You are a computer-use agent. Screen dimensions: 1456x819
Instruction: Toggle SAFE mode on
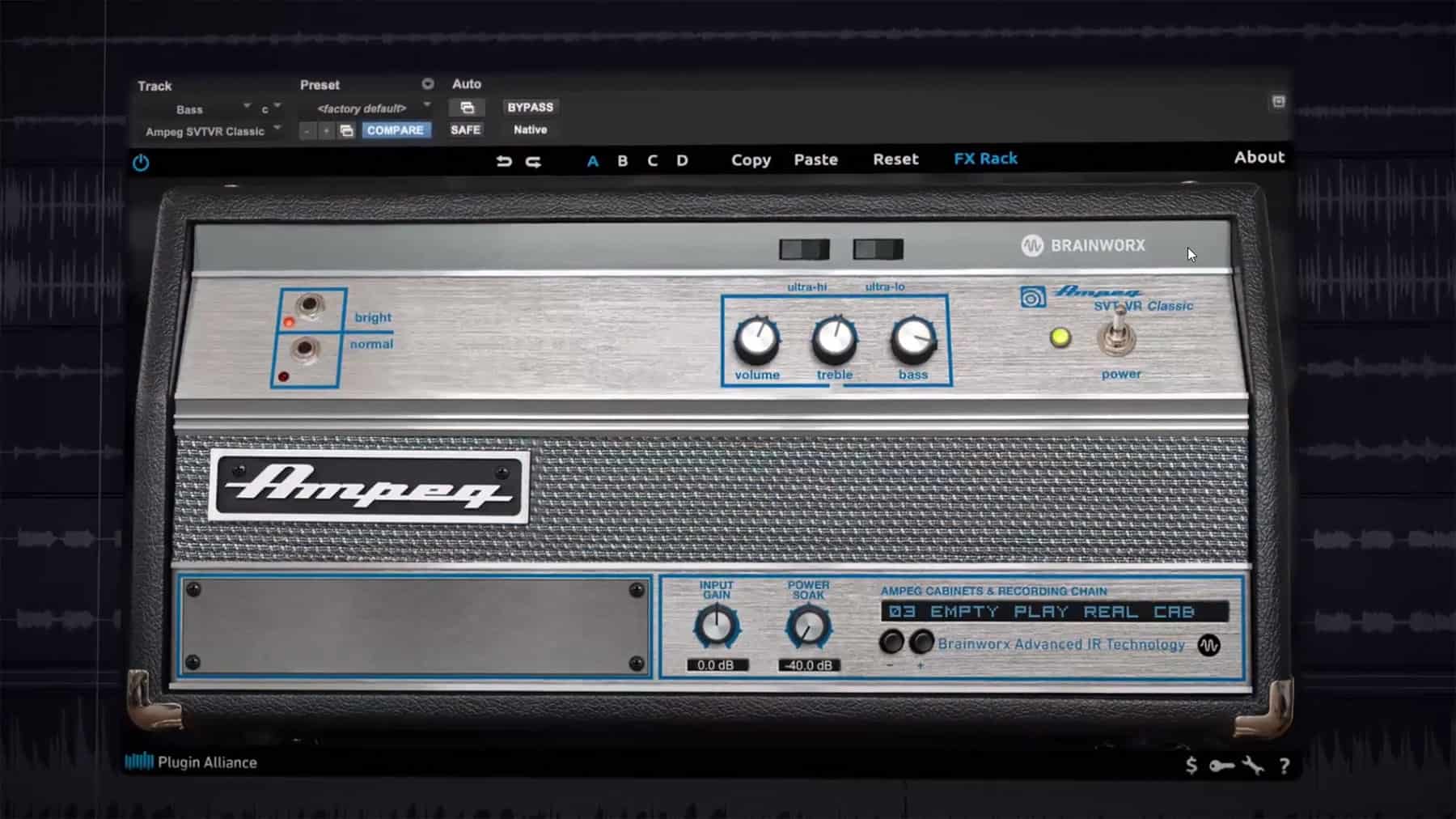click(466, 129)
